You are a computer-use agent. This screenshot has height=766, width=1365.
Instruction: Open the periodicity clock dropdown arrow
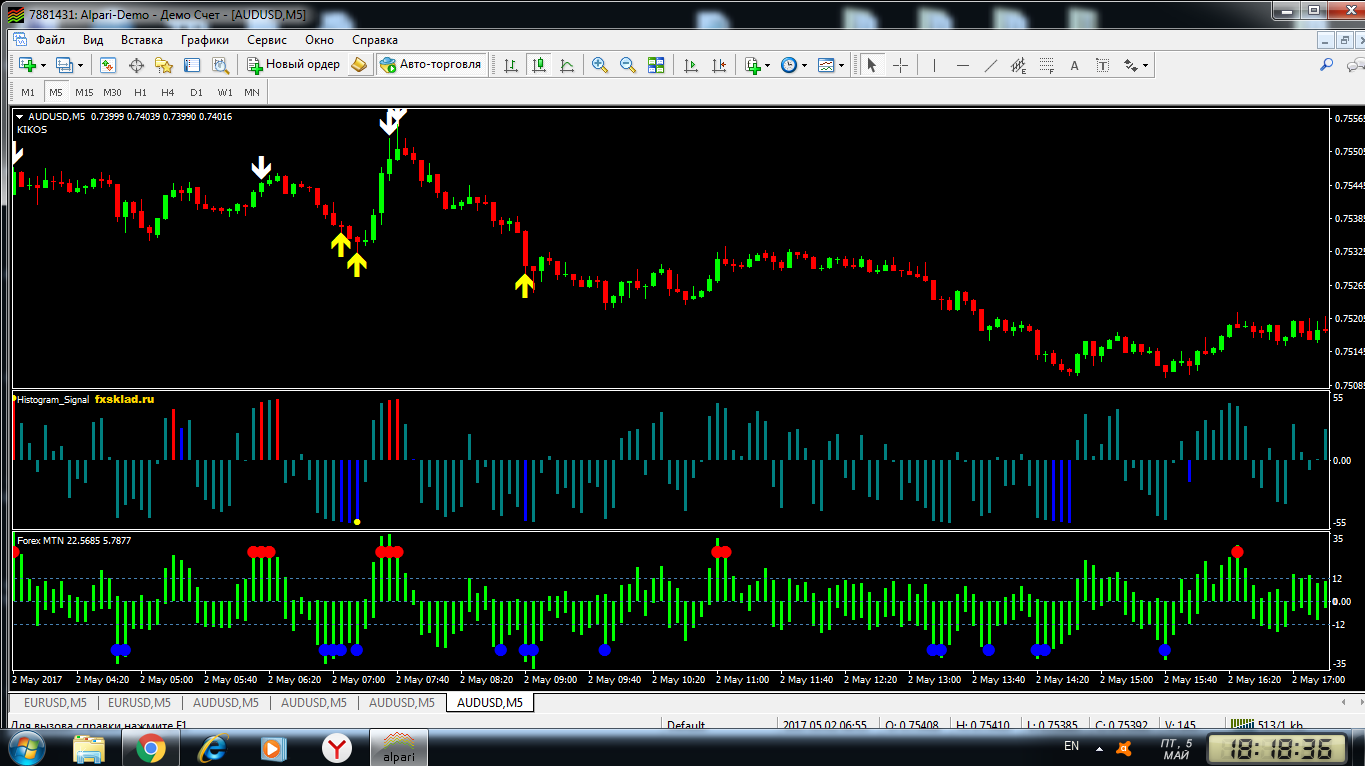(804, 65)
